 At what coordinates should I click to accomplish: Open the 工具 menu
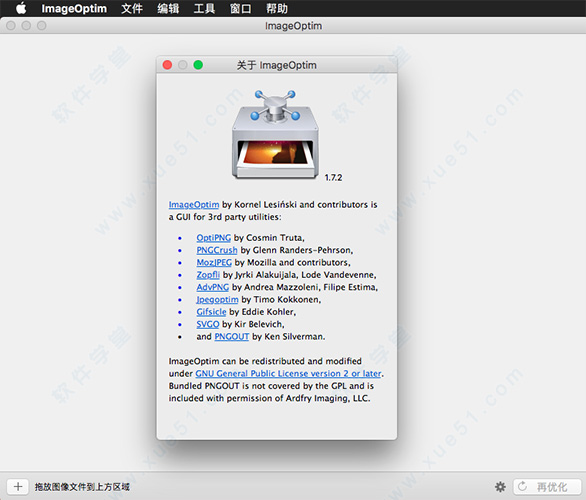pyautogui.click(x=204, y=8)
